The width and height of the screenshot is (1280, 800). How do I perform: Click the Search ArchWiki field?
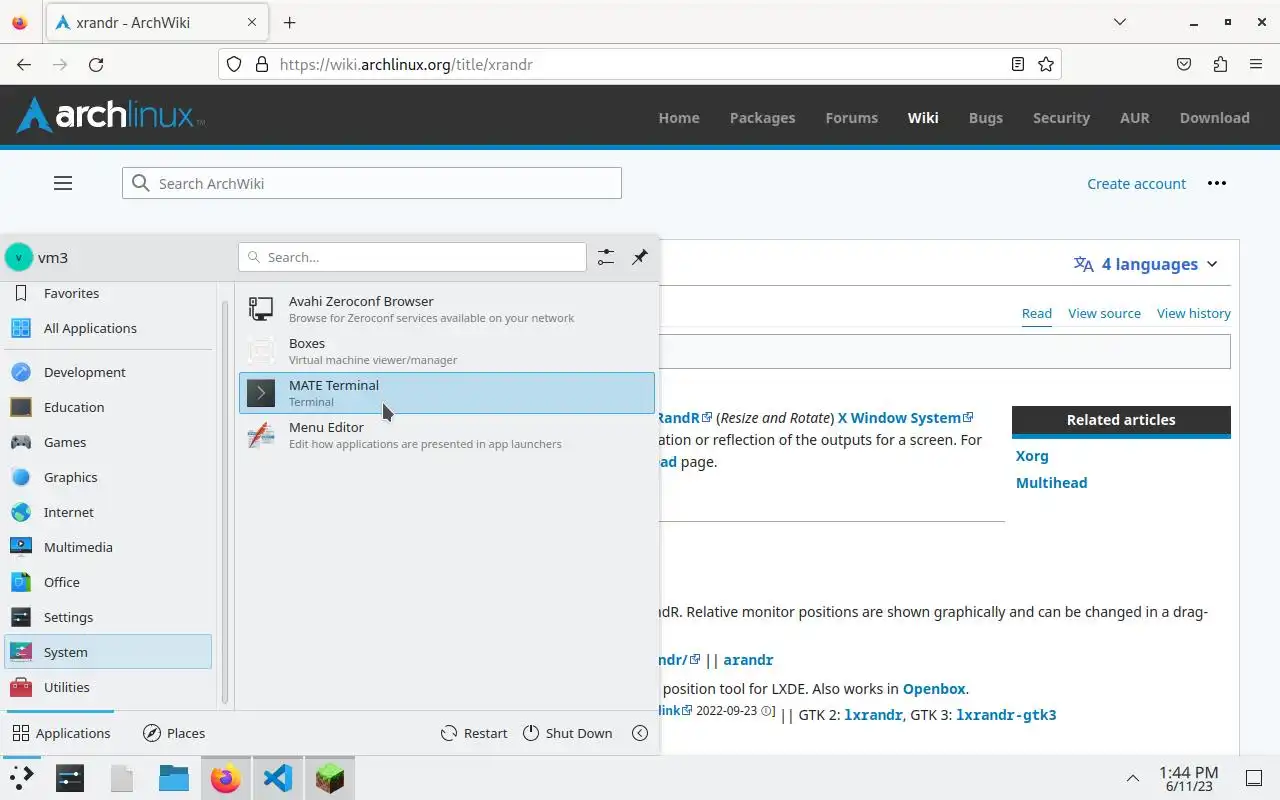372,183
